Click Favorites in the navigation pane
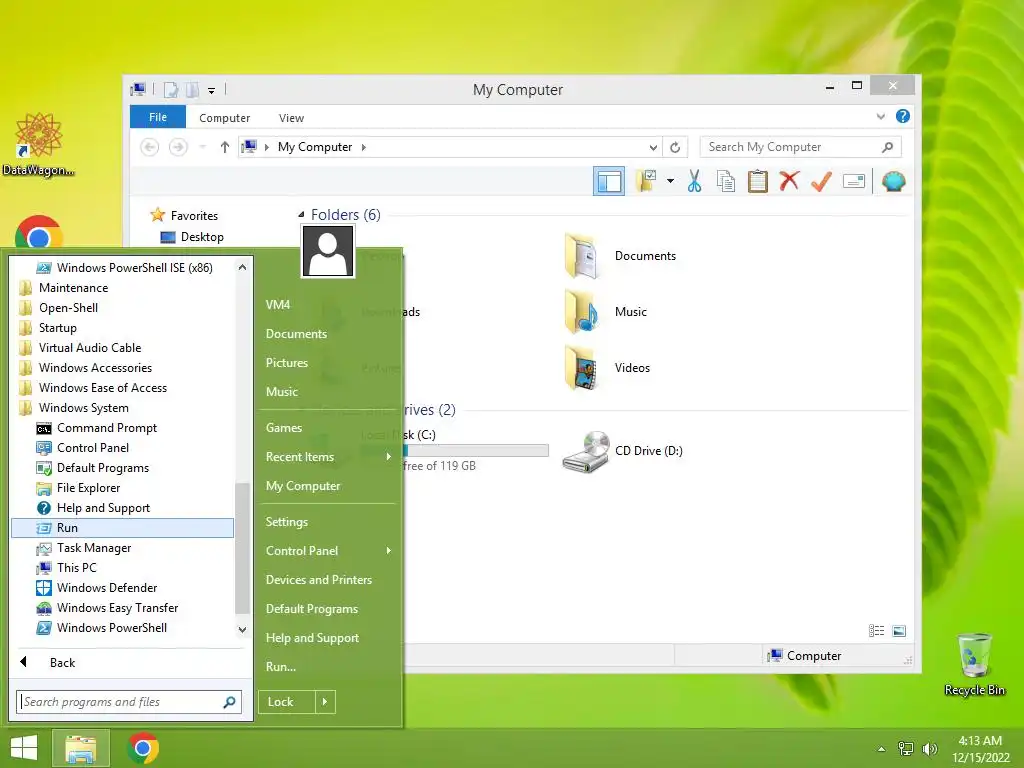This screenshot has width=1024, height=768. (x=184, y=216)
